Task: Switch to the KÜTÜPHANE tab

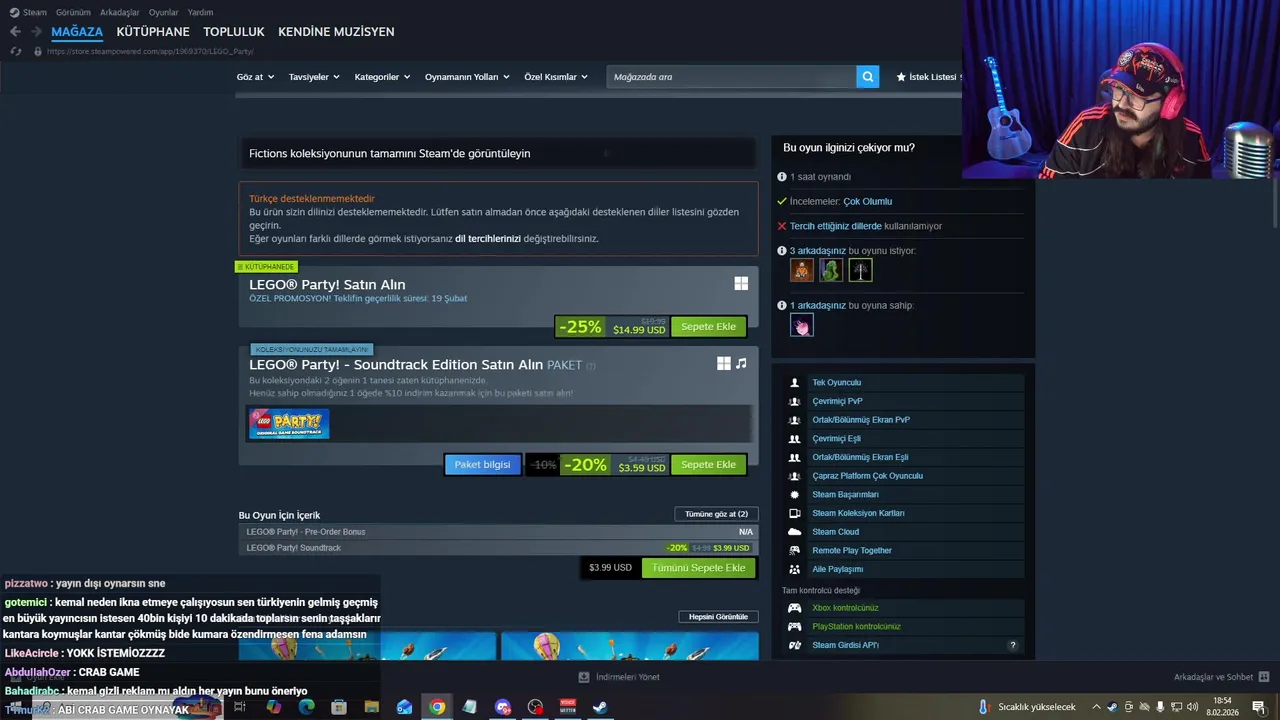Action: pos(153,32)
